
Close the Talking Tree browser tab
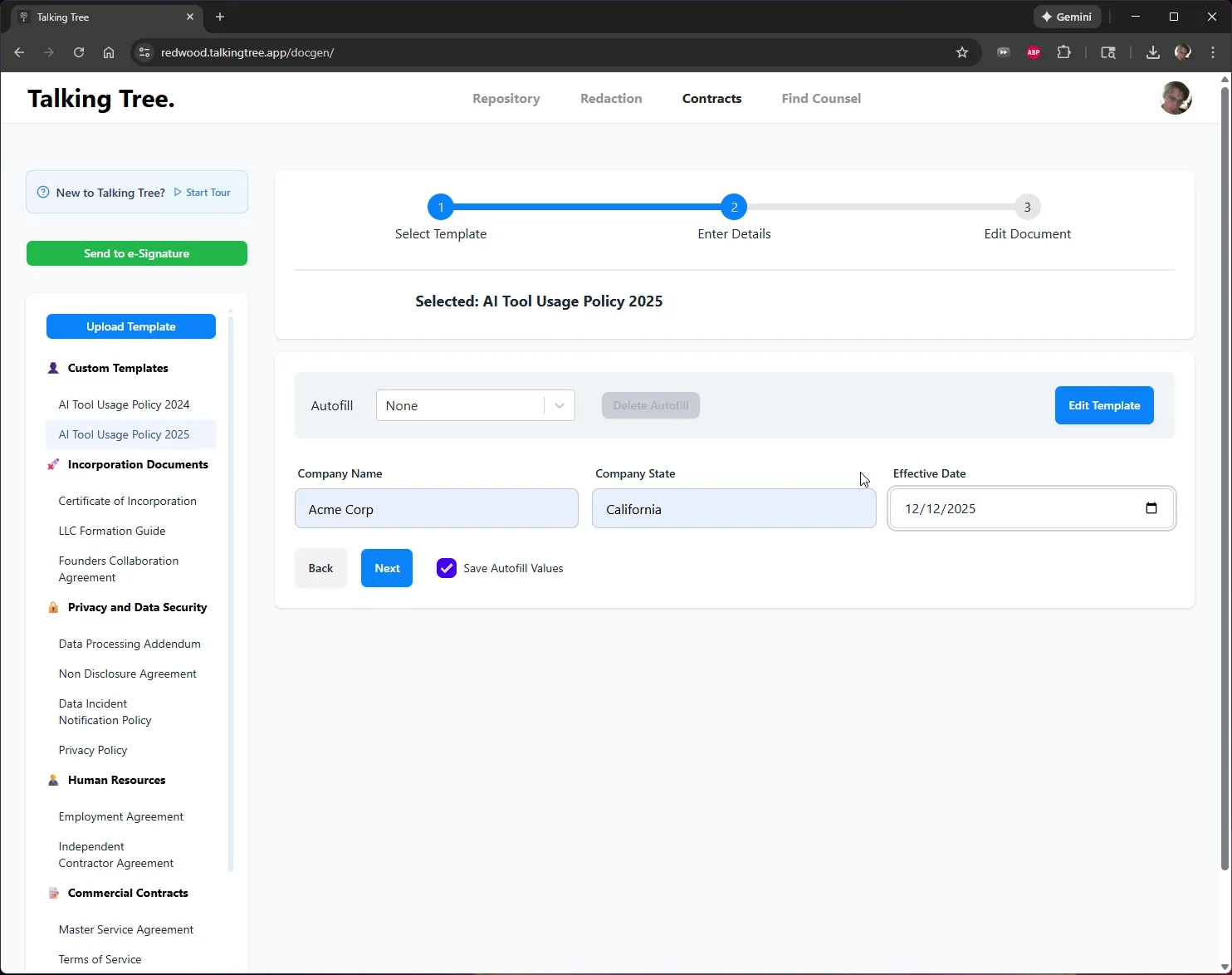[190, 17]
